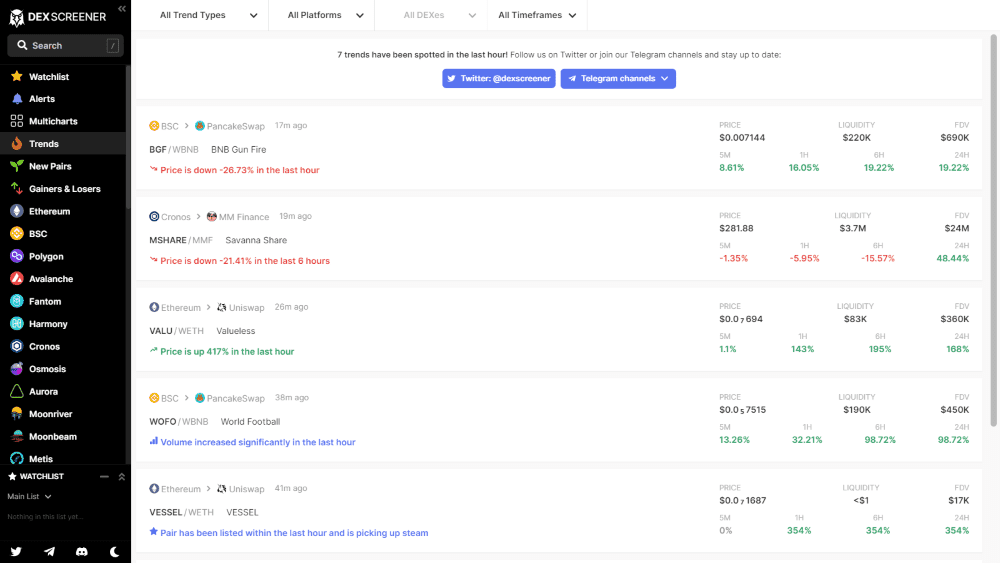Collapse the sidebar with double-chevron icon
This screenshot has width=1000, height=563.
[x=122, y=9]
